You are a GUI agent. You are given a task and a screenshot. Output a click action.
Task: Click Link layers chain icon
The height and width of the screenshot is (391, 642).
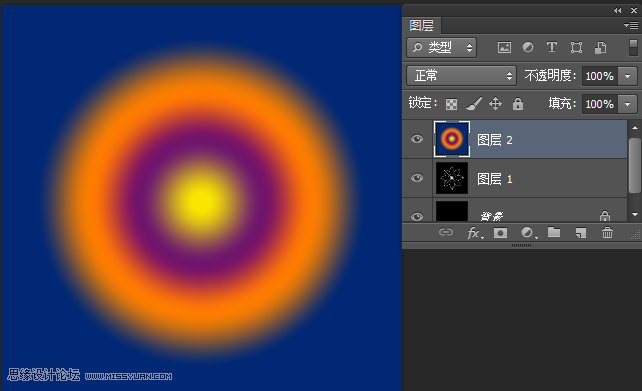[446, 233]
